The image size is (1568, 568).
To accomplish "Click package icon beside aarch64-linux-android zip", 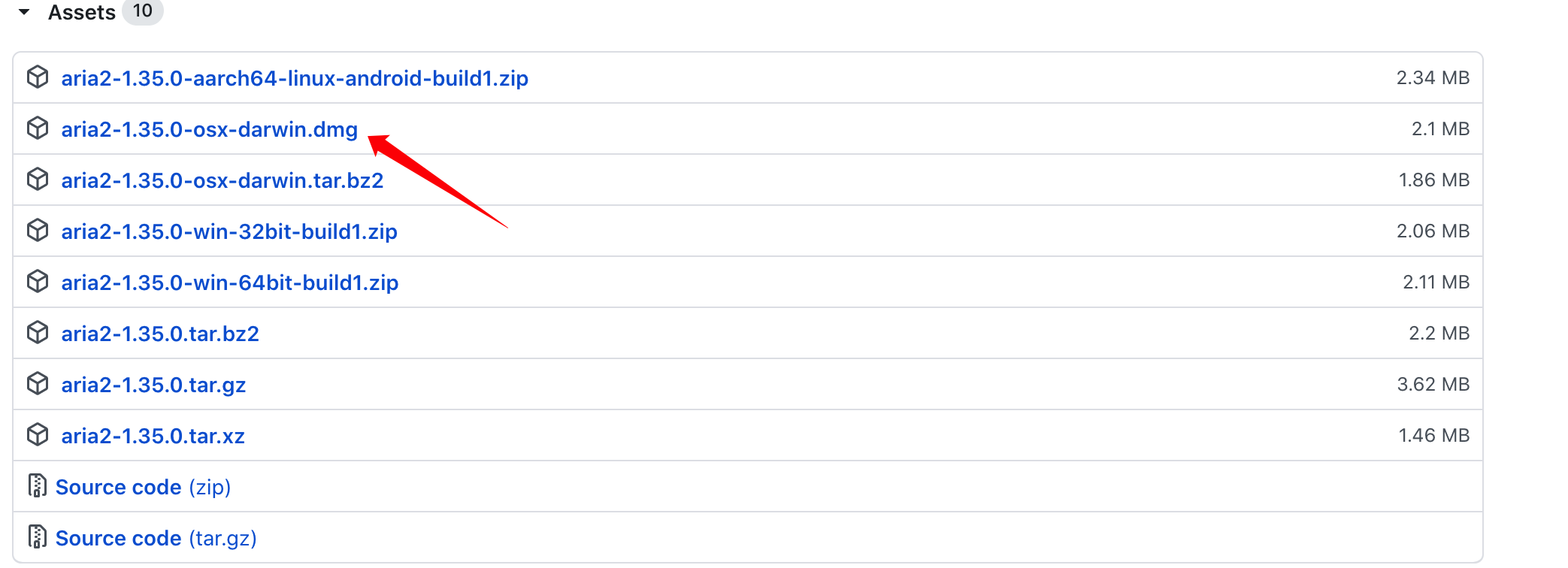I will tap(38, 77).
